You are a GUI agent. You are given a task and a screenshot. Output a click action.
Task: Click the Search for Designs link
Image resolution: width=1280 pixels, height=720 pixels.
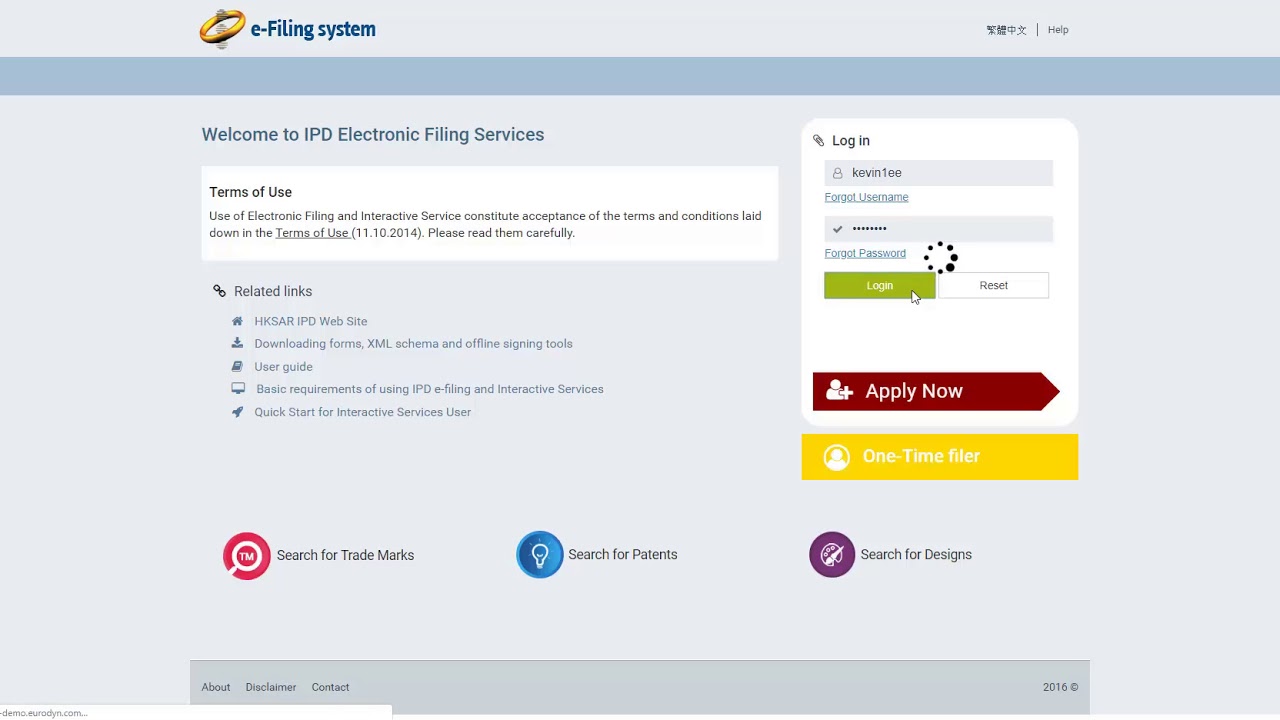pos(916,554)
